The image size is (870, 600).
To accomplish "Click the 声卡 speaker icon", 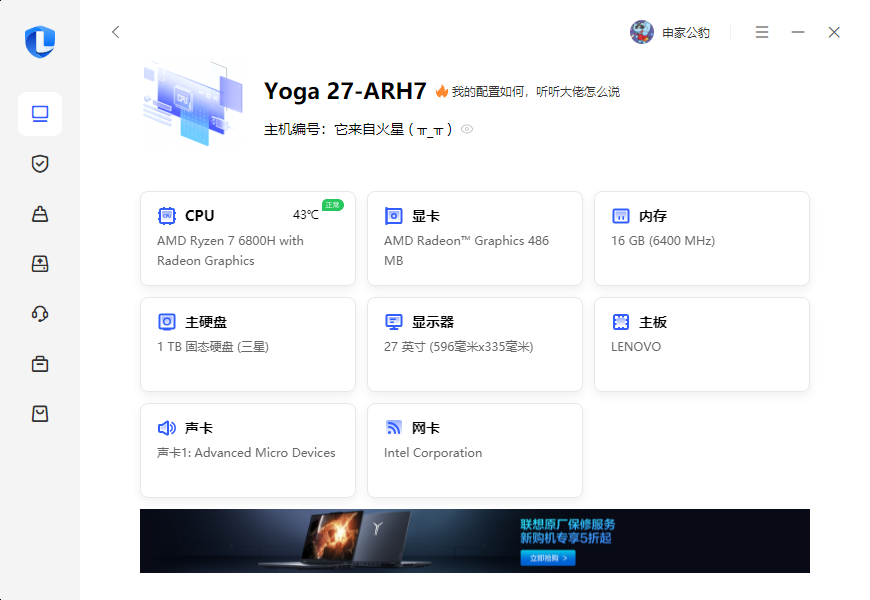I will (x=167, y=427).
